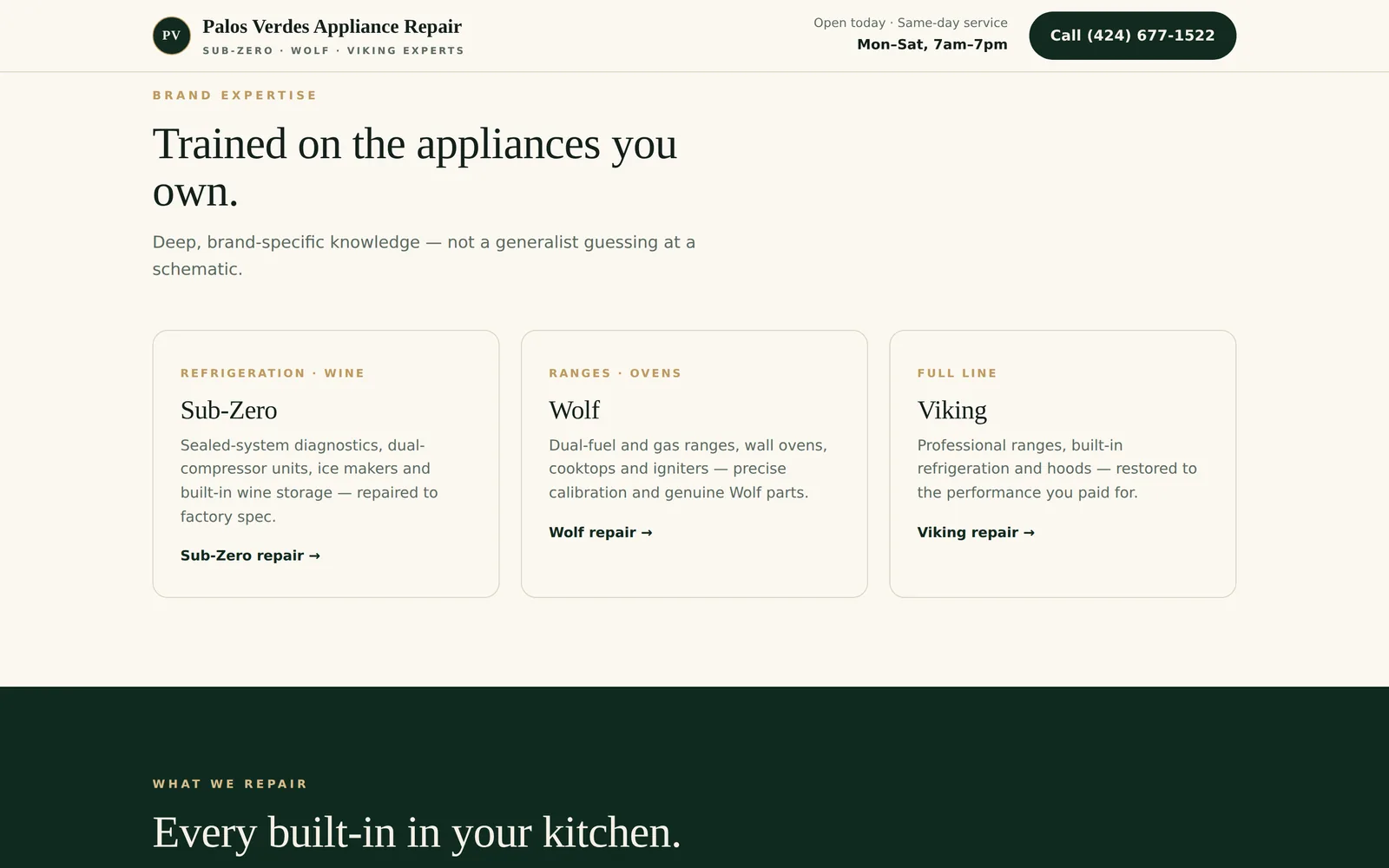Click the 'Full Line' label
This screenshot has width=1389, height=868.
point(957,373)
